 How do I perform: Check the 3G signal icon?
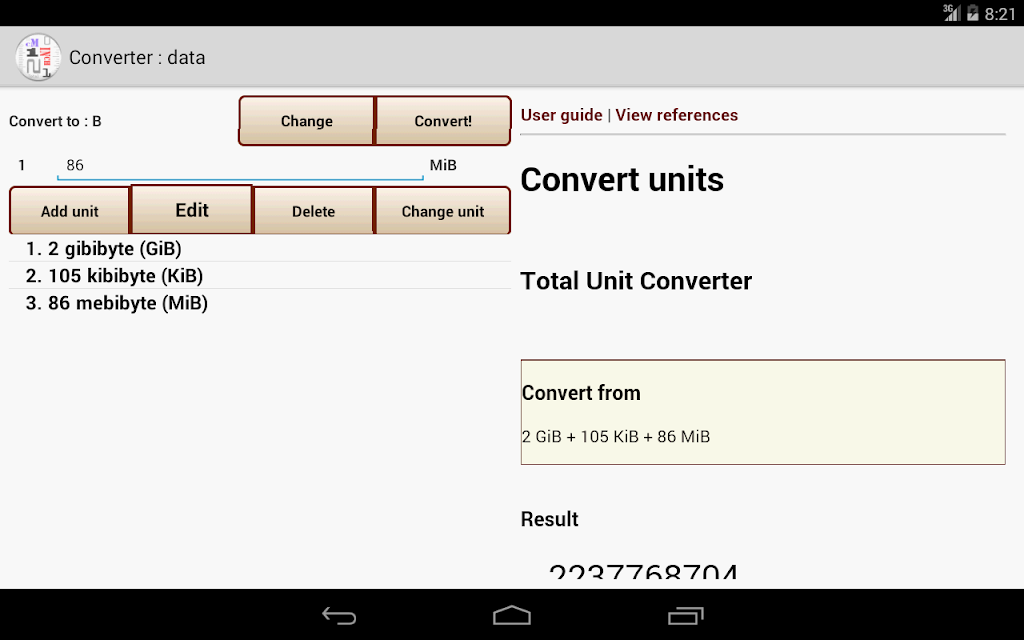tap(952, 12)
